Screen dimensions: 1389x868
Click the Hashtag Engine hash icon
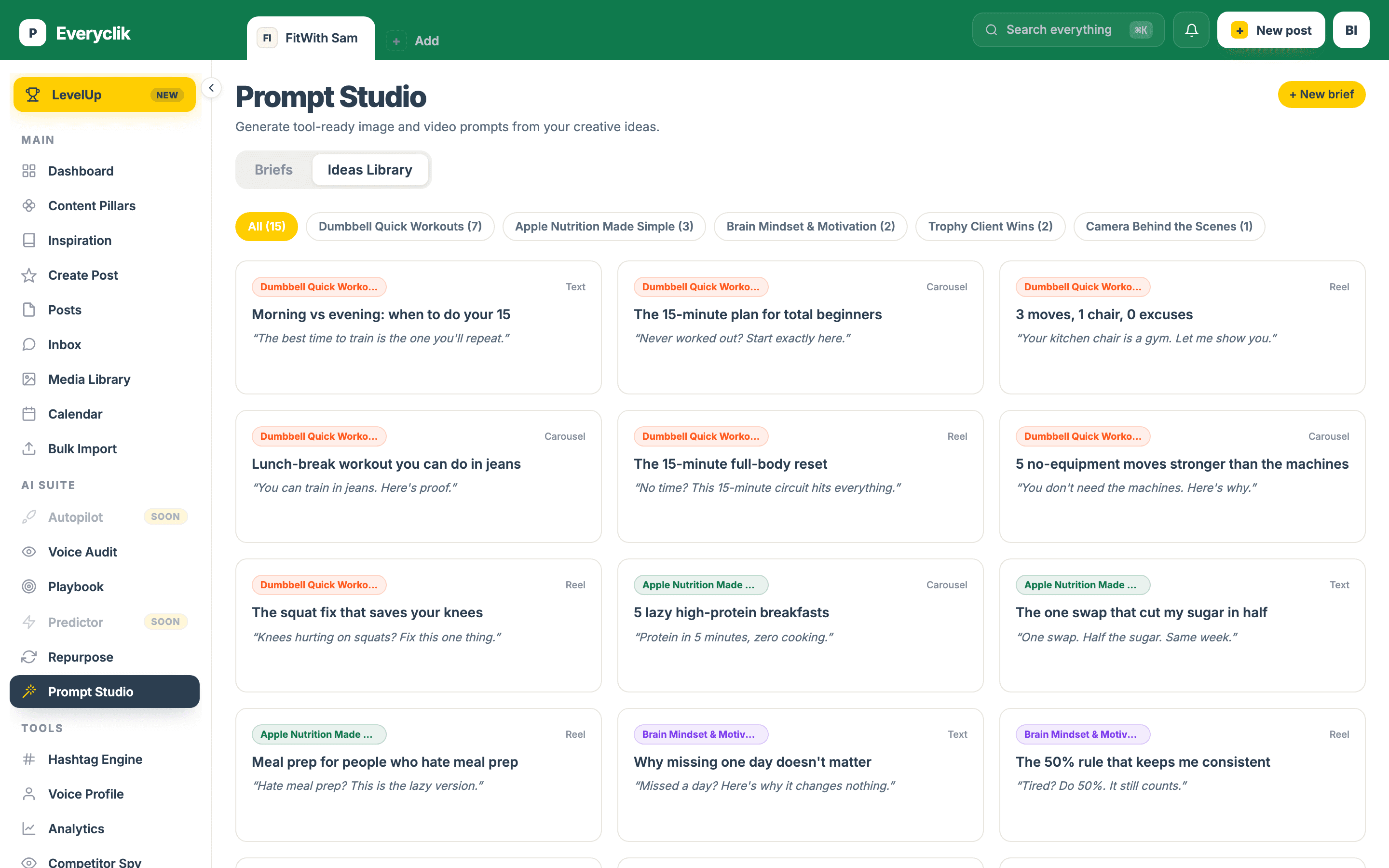[29, 759]
